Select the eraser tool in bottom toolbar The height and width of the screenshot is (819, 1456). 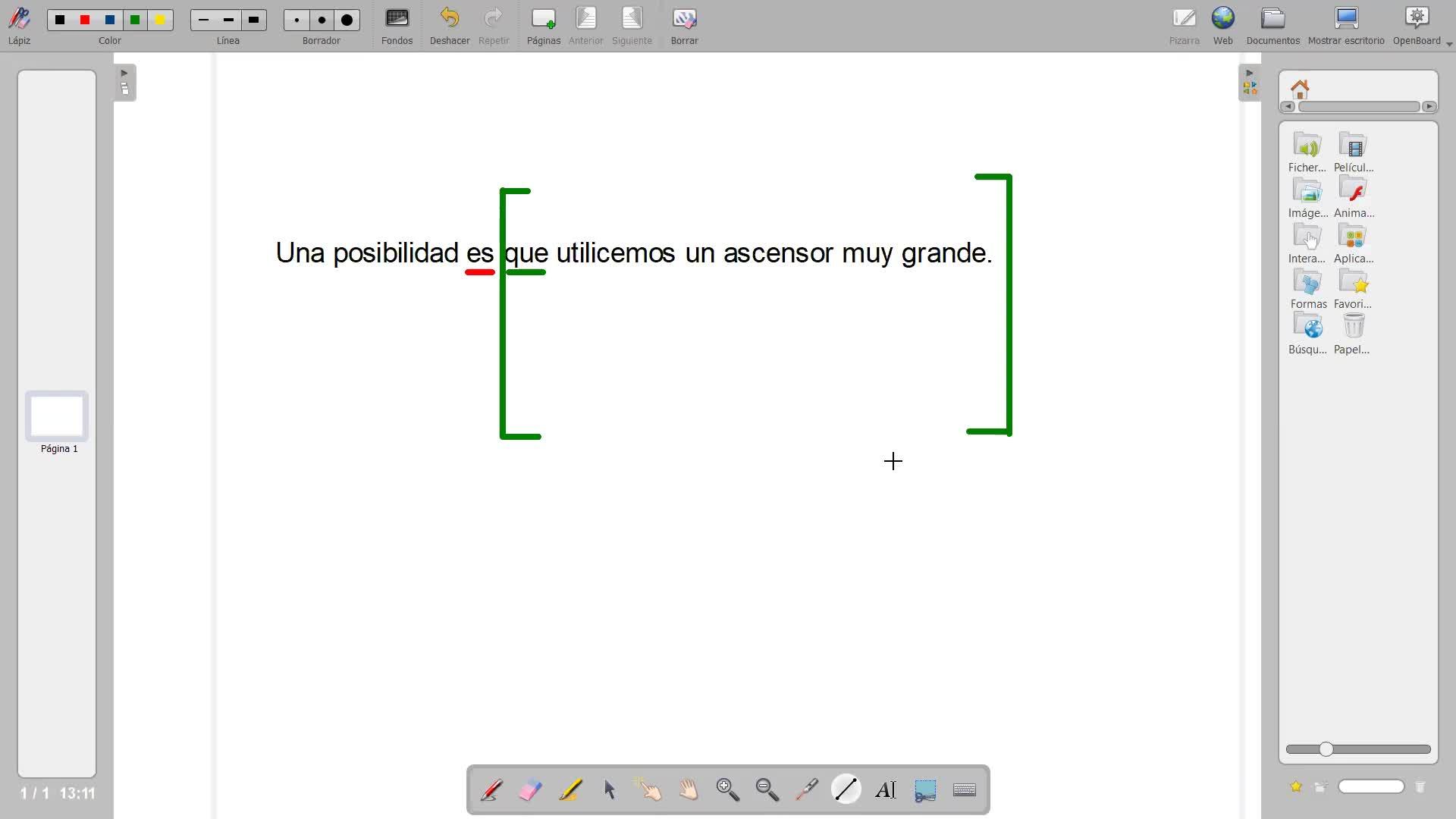[531, 790]
